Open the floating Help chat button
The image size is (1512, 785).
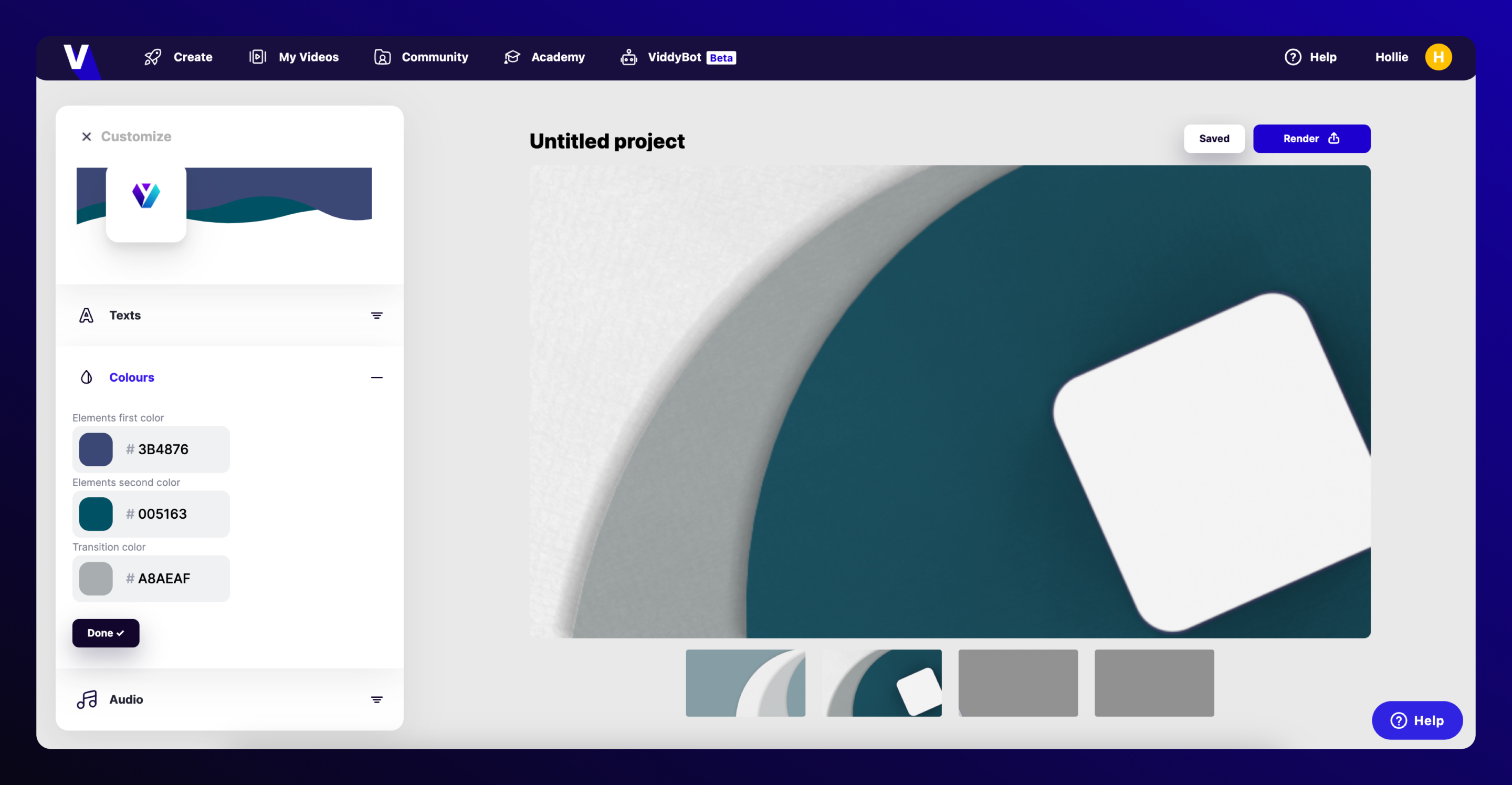pos(1416,721)
